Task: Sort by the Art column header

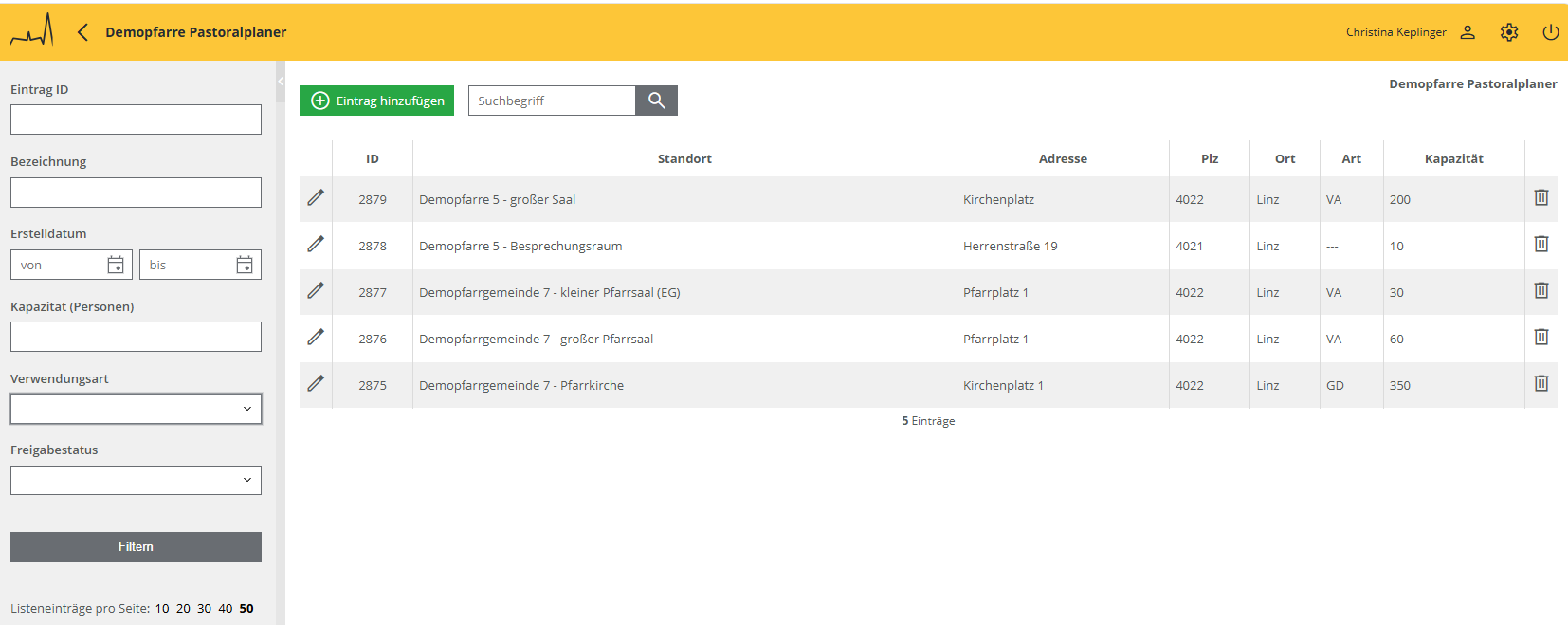Action: click(x=1351, y=158)
